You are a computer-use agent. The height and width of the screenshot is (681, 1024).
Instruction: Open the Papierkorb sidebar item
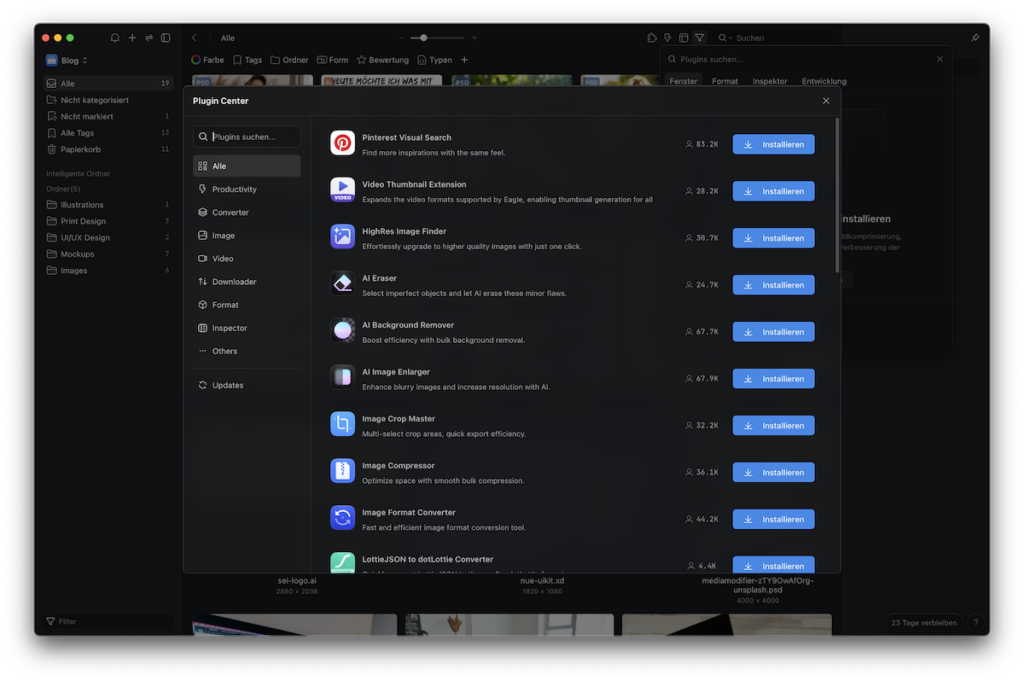(x=108, y=150)
